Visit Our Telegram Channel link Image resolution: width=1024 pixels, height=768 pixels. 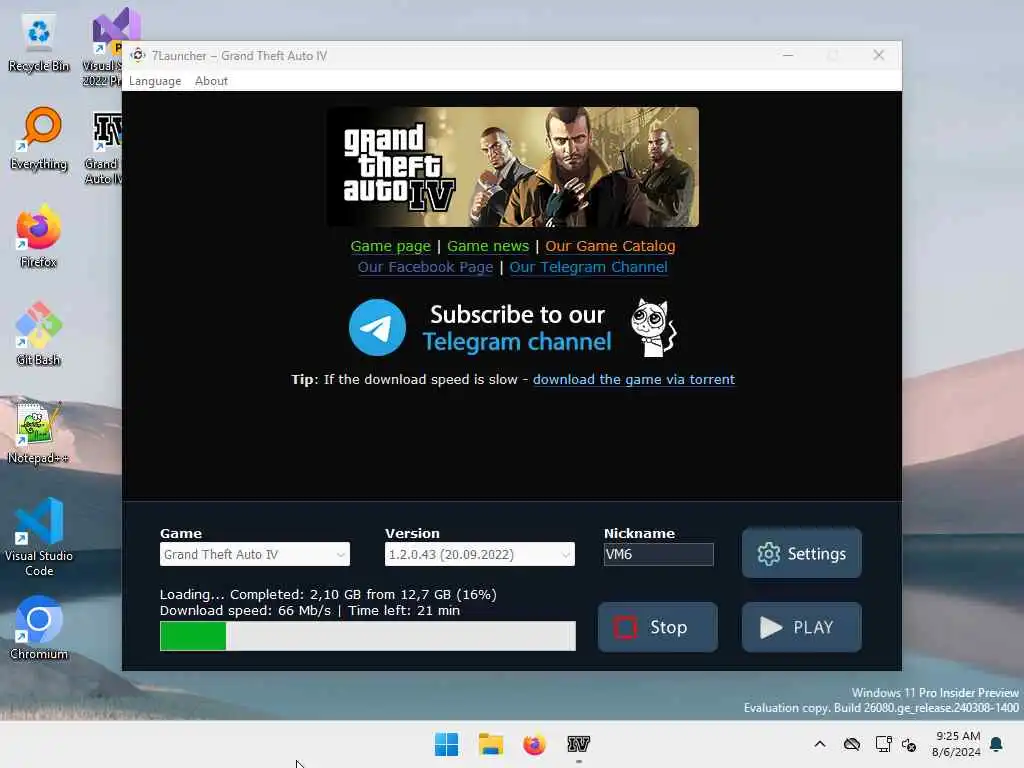588,267
